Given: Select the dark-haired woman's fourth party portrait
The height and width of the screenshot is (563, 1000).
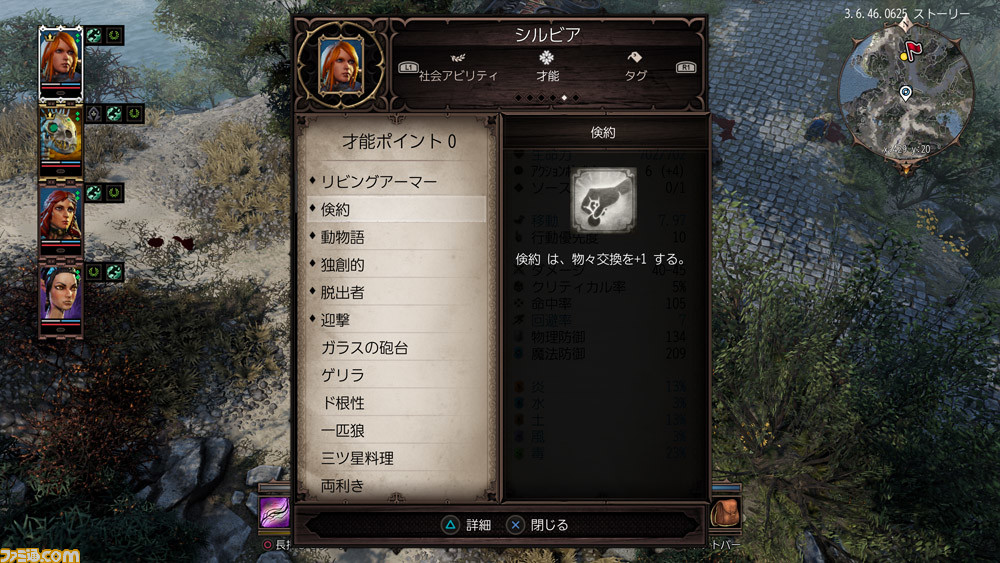Looking at the screenshot, I should click(61, 296).
